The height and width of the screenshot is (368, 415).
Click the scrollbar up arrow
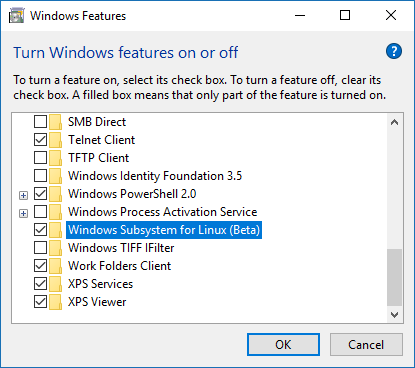point(395,122)
